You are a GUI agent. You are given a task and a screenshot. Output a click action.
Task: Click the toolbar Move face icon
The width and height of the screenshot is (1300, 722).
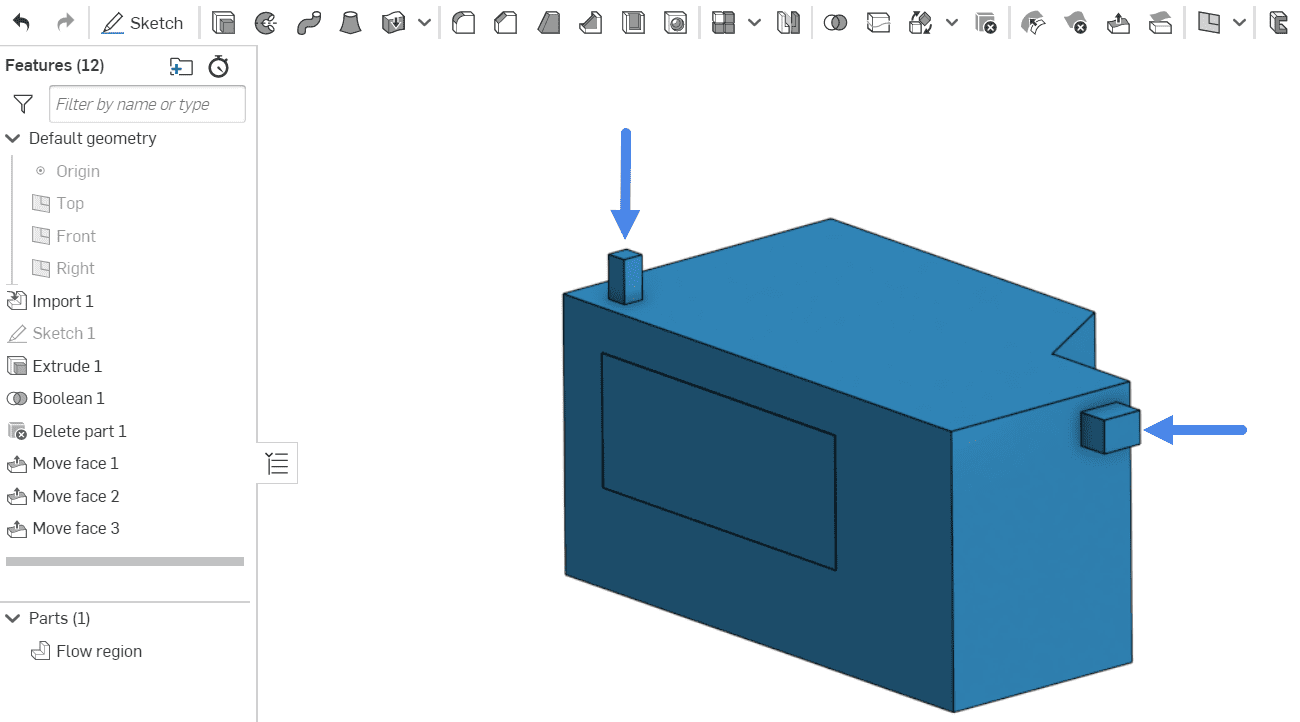(x=1118, y=22)
